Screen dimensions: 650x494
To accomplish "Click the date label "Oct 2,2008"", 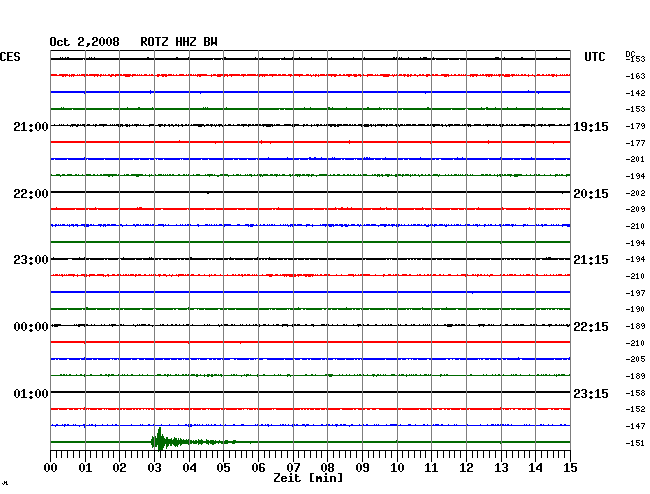I will click(x=85, y=42).
